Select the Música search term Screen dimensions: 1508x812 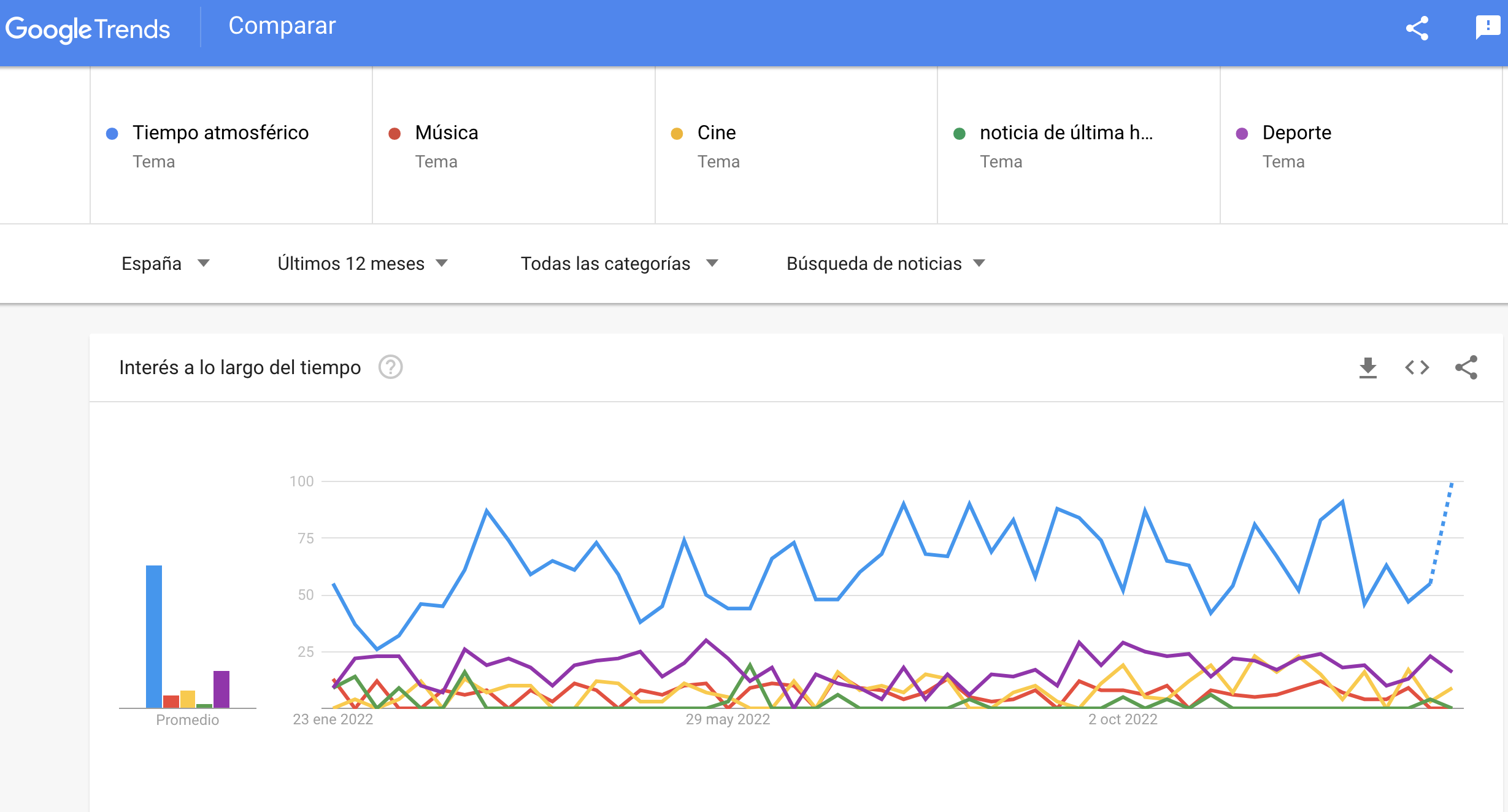446,133
